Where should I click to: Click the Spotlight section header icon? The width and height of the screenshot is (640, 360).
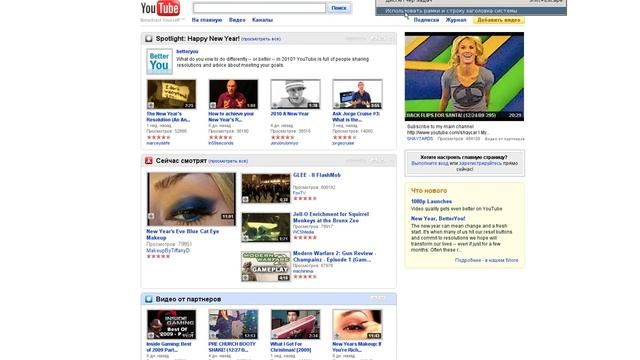[x=149, y=39]
